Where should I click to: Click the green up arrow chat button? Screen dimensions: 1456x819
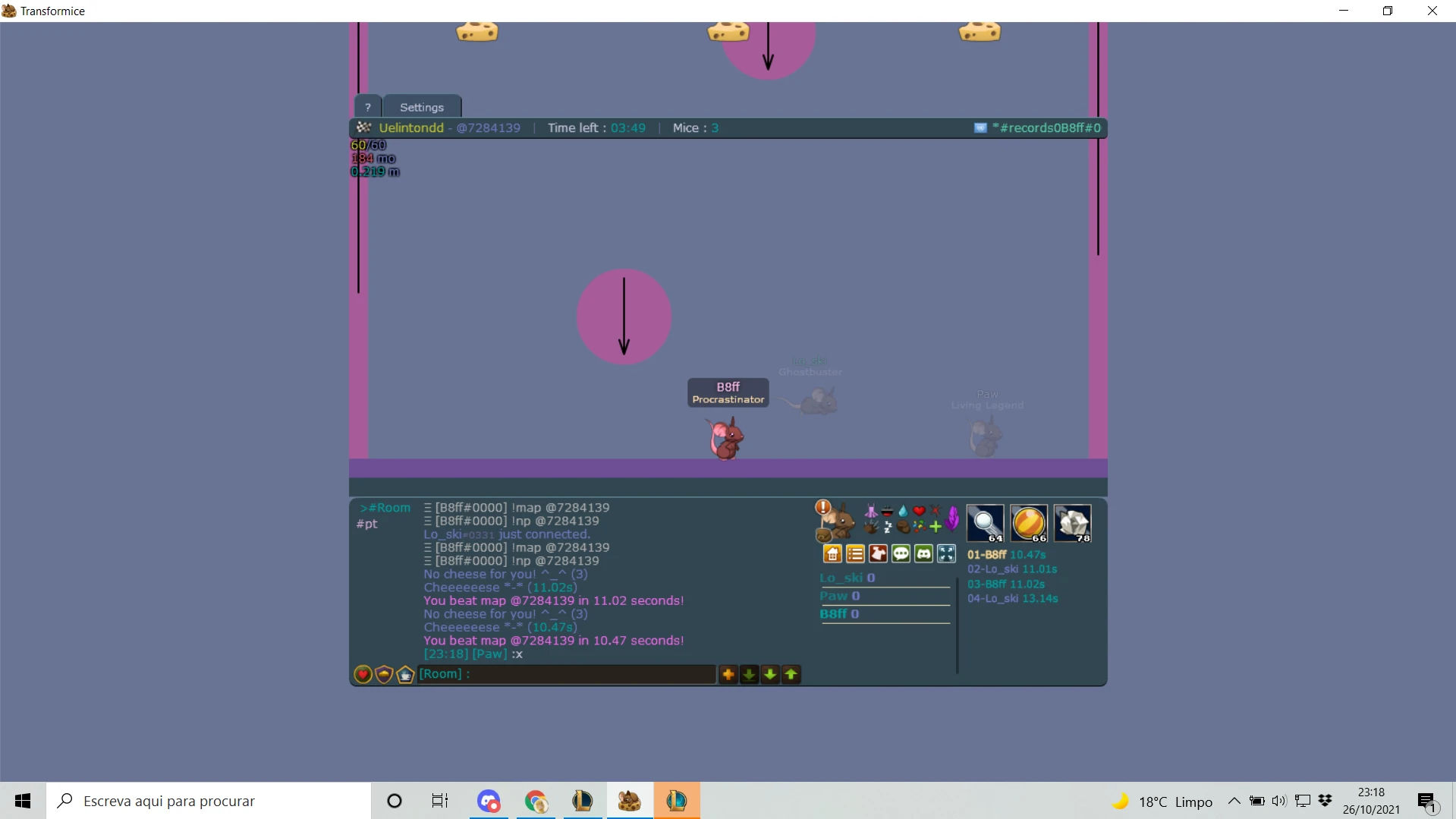[791, 674]
